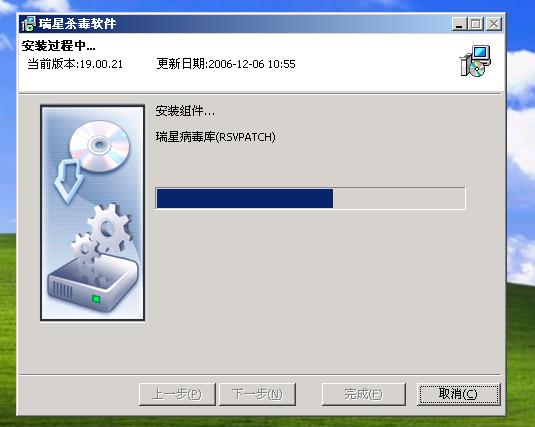This screenshot has height=427, width=535.
Task: Click the 上一步(P) back button
Action: [177, 394]
